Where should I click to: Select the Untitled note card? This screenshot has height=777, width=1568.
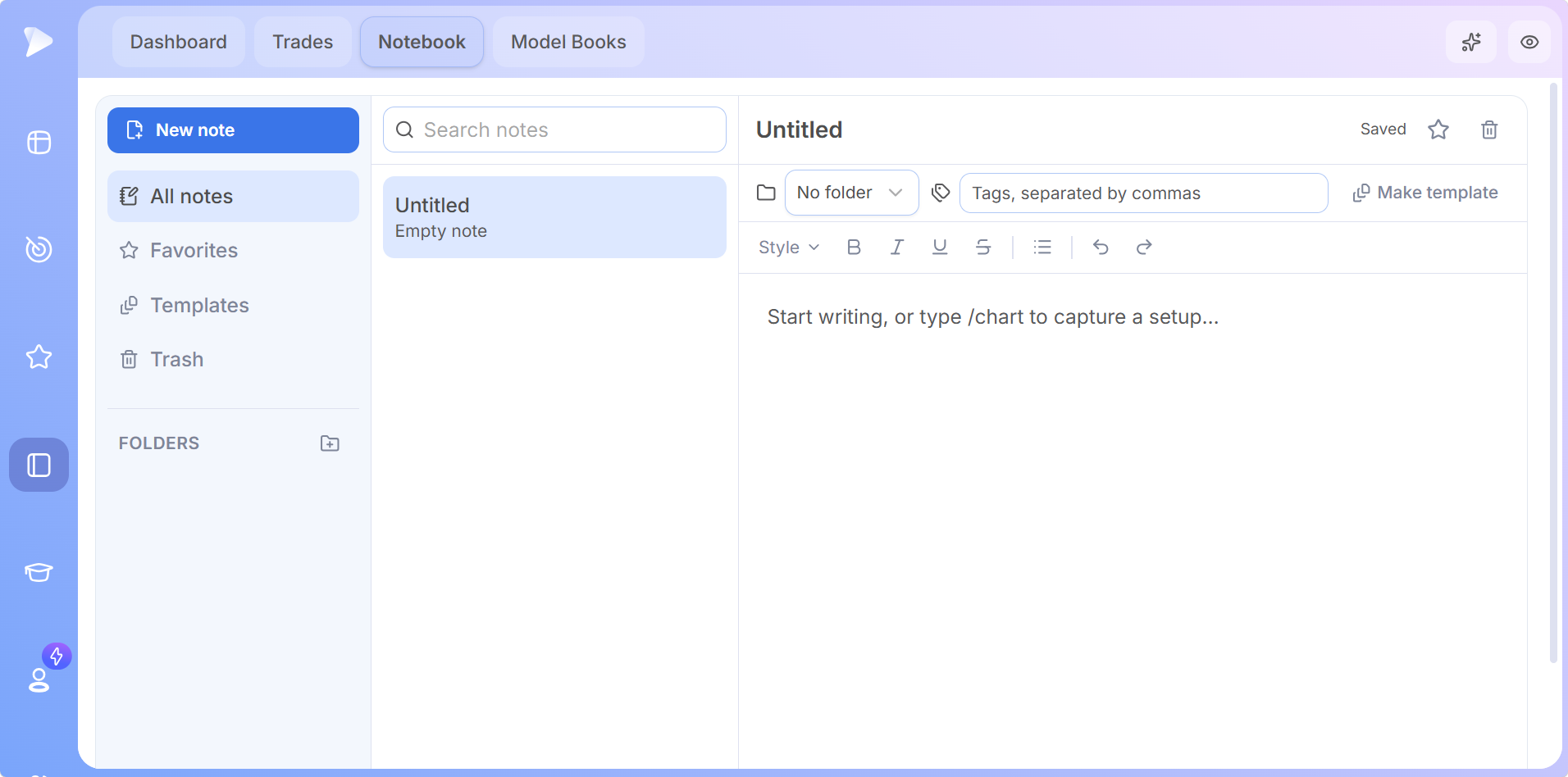coord(554,217)
